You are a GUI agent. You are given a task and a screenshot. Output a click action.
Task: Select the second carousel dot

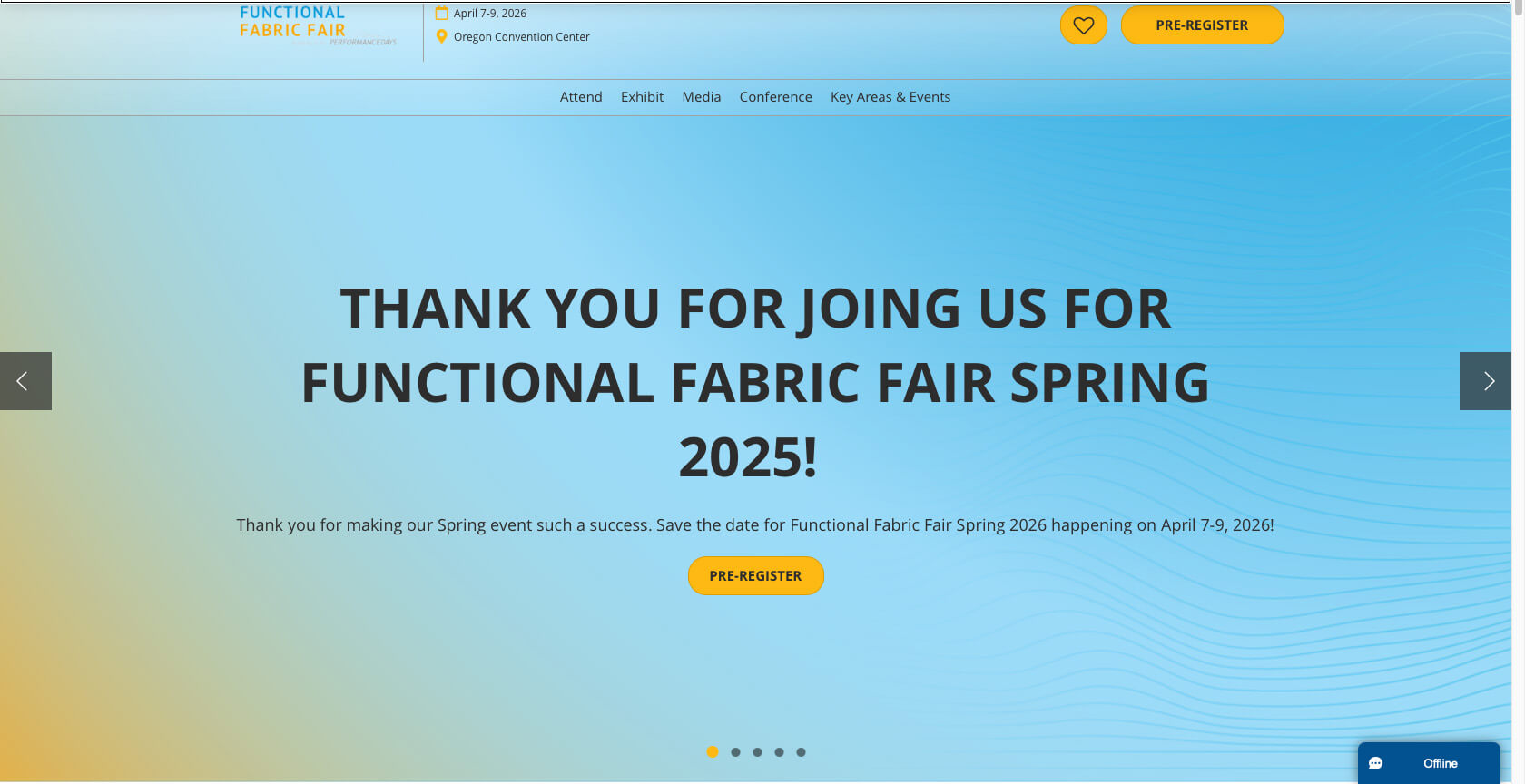click(x=735, y=752)
